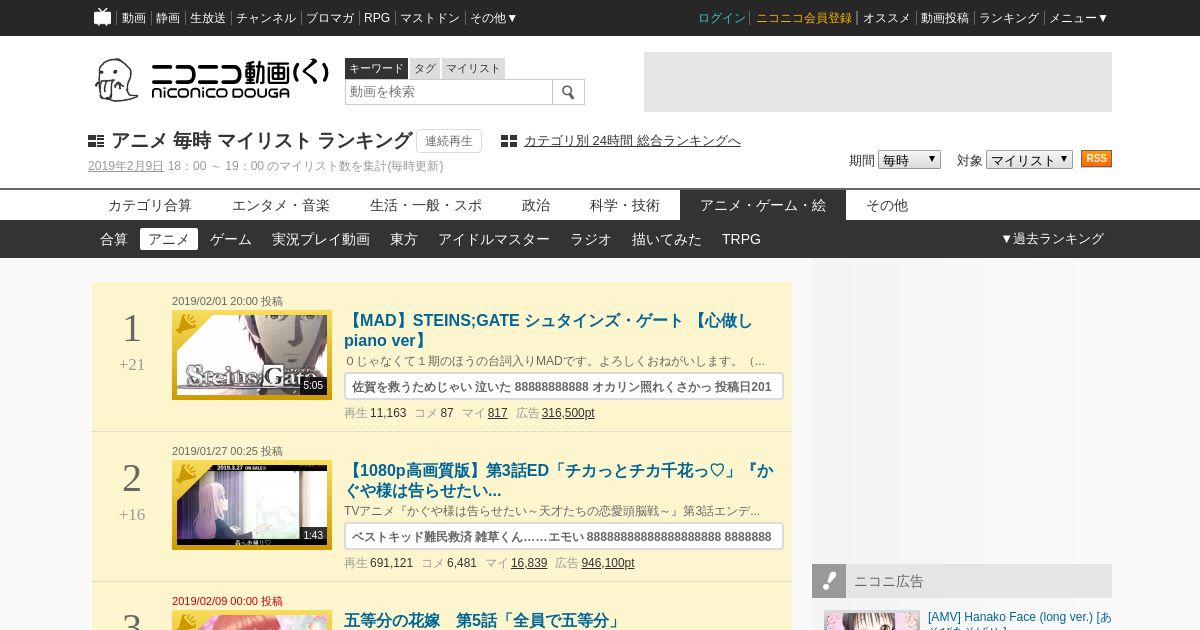This screenshot has height=630, width=1200.
Task: Select the マイリスト search tab
Action: point(473,68)
